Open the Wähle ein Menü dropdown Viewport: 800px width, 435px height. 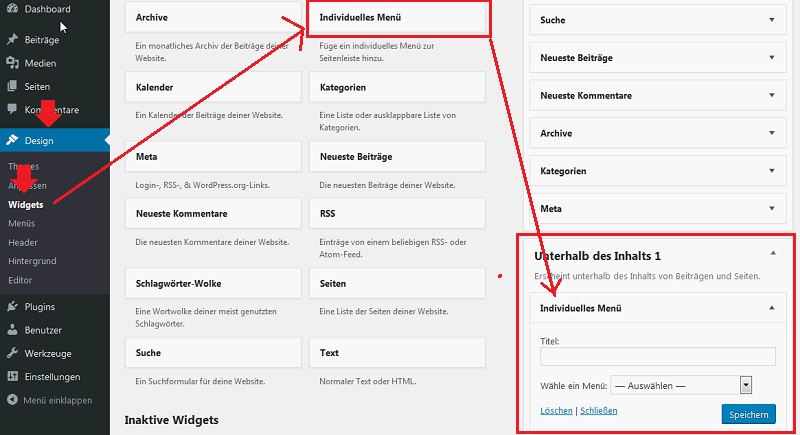pos(680,385)
